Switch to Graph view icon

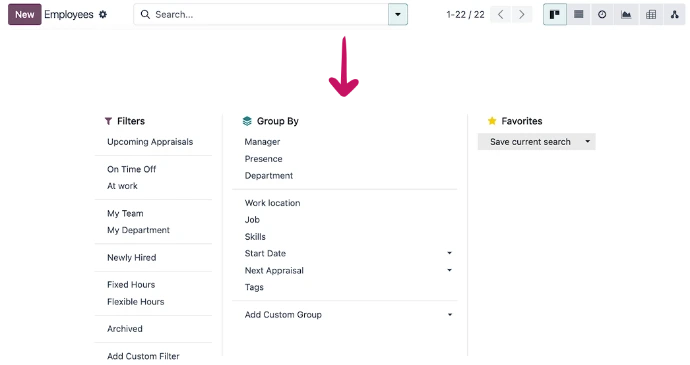626,15
